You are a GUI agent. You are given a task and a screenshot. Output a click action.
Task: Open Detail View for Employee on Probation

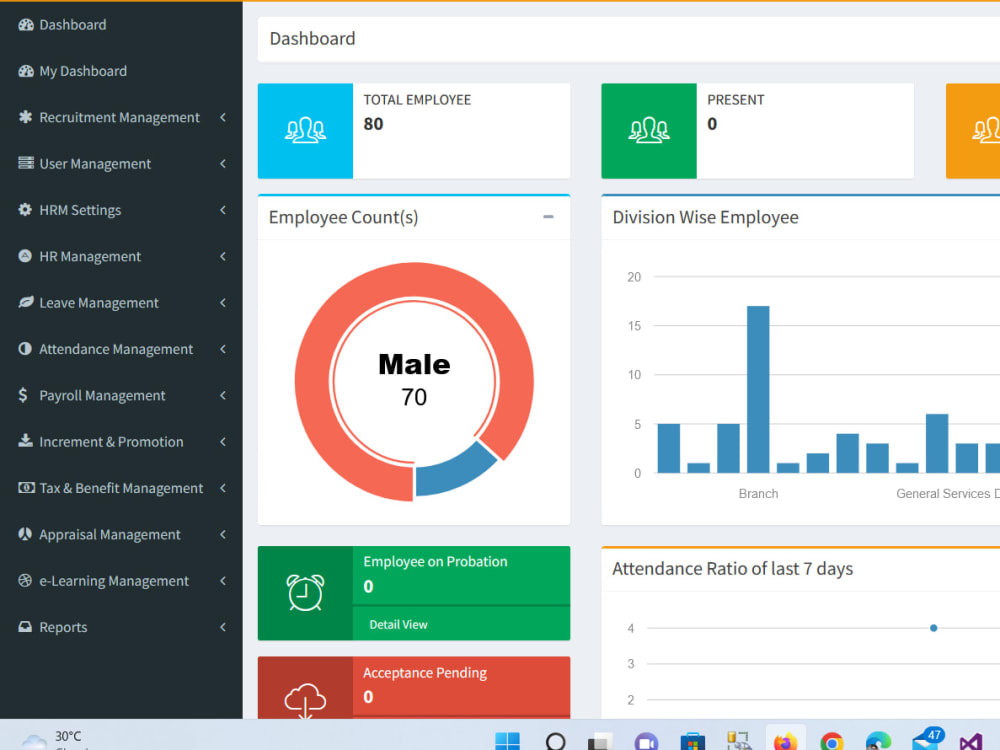click(x=398, y=624)
